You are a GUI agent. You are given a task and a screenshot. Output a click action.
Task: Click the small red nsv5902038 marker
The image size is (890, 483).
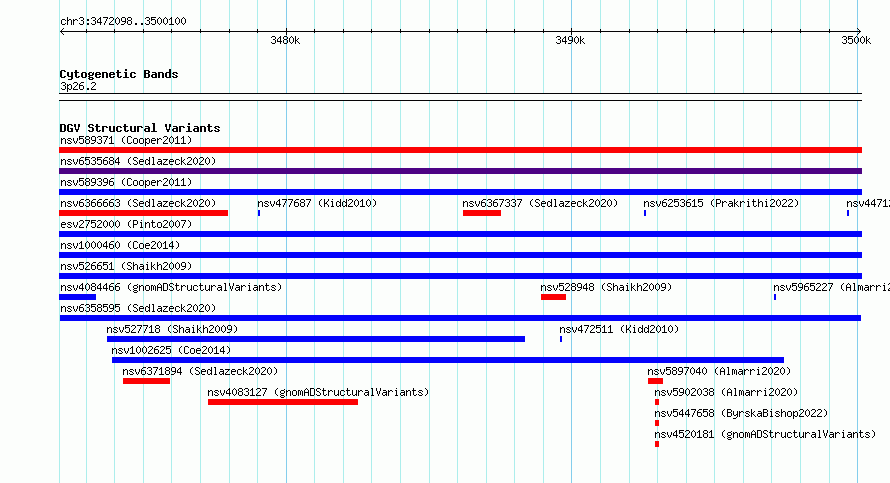tap(657, 402)
